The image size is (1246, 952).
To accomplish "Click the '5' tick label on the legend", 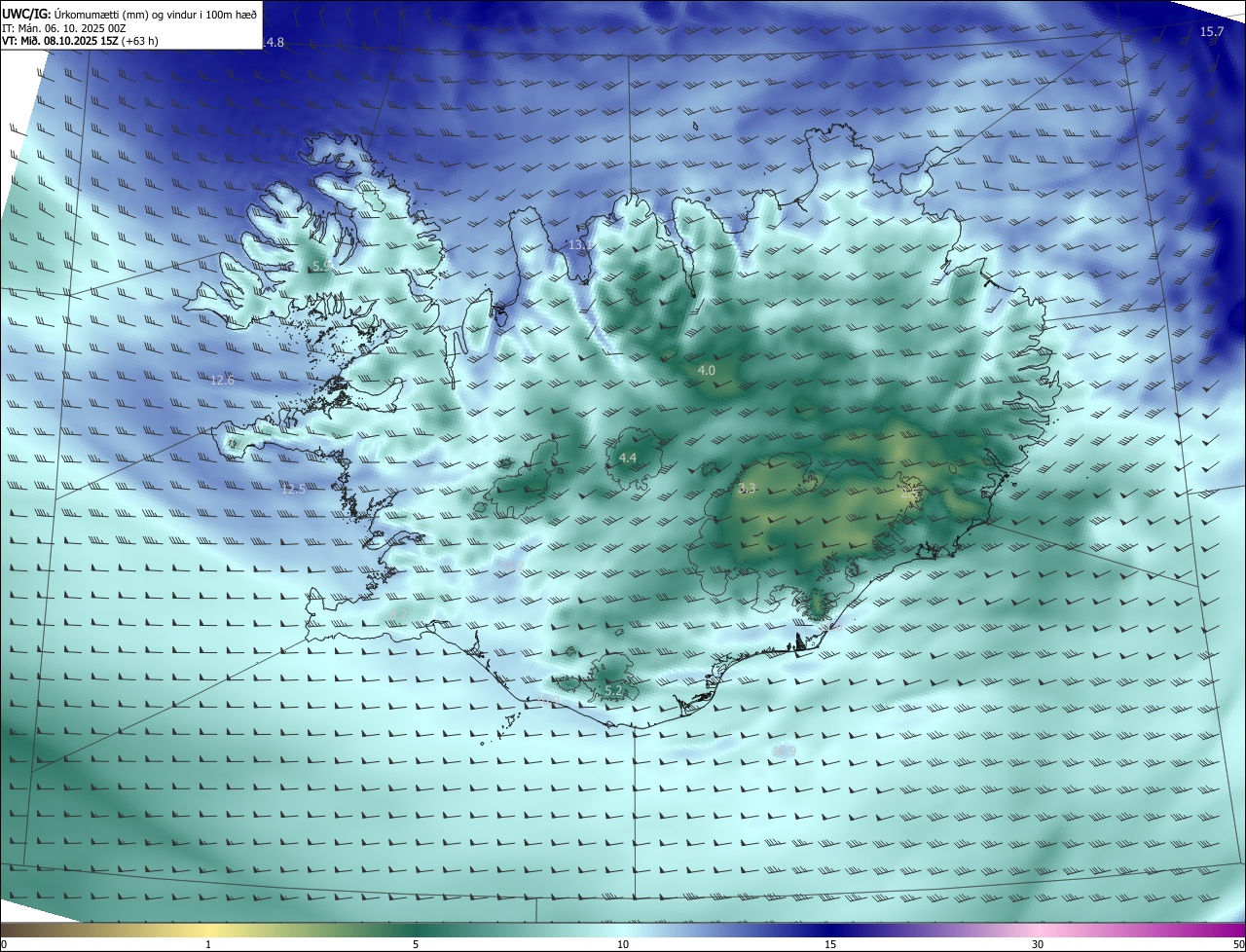I will point(416,944).
